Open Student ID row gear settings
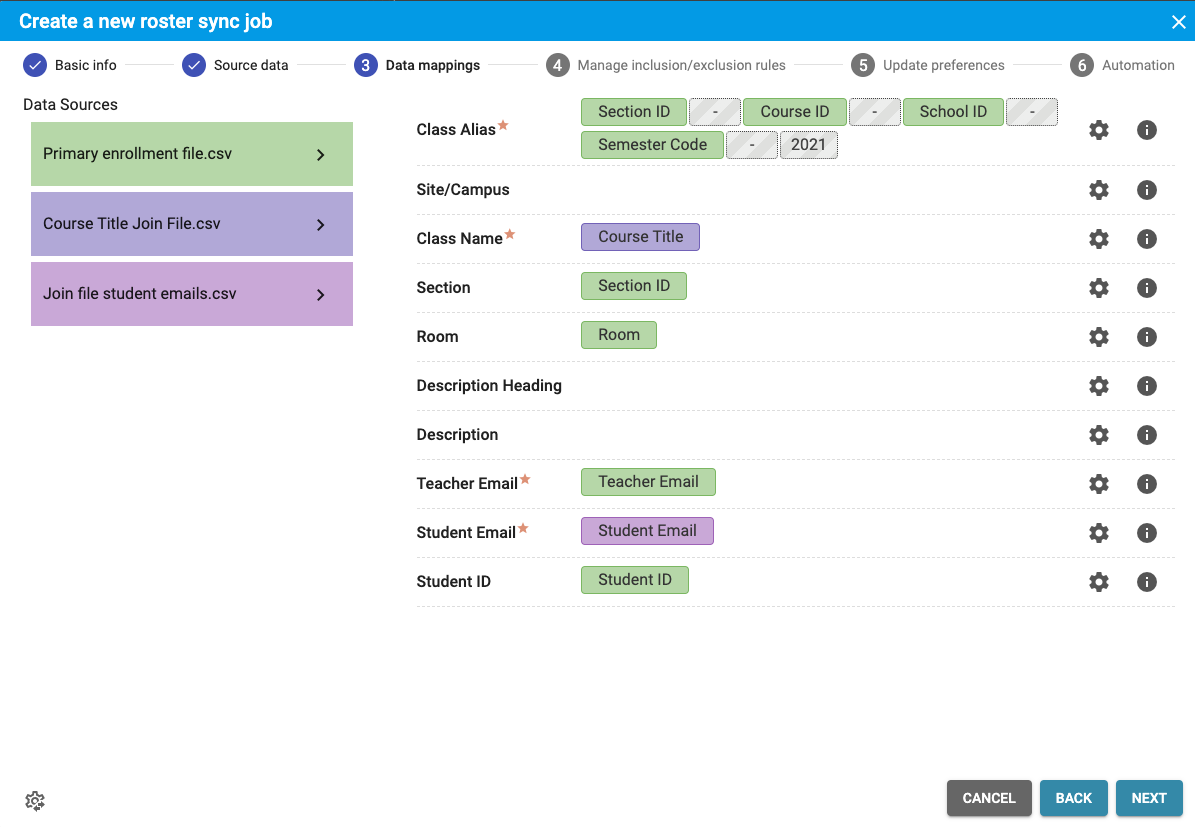1195x827 pixels. pyautogui.click(x=1098, y=582)
